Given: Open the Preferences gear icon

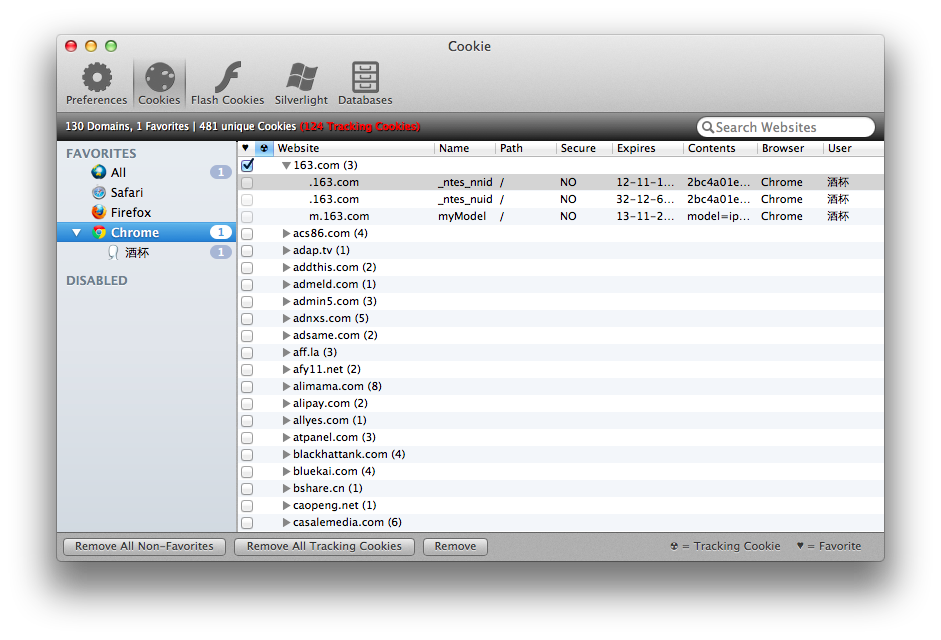Looking at the screenshot, I should (97, 77).
